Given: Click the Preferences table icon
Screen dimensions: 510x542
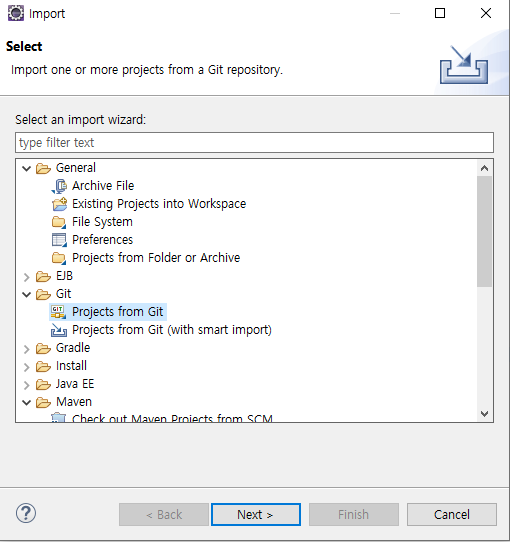Looking at the screenshot, I should pyautogui.click(x=59, y=240).
